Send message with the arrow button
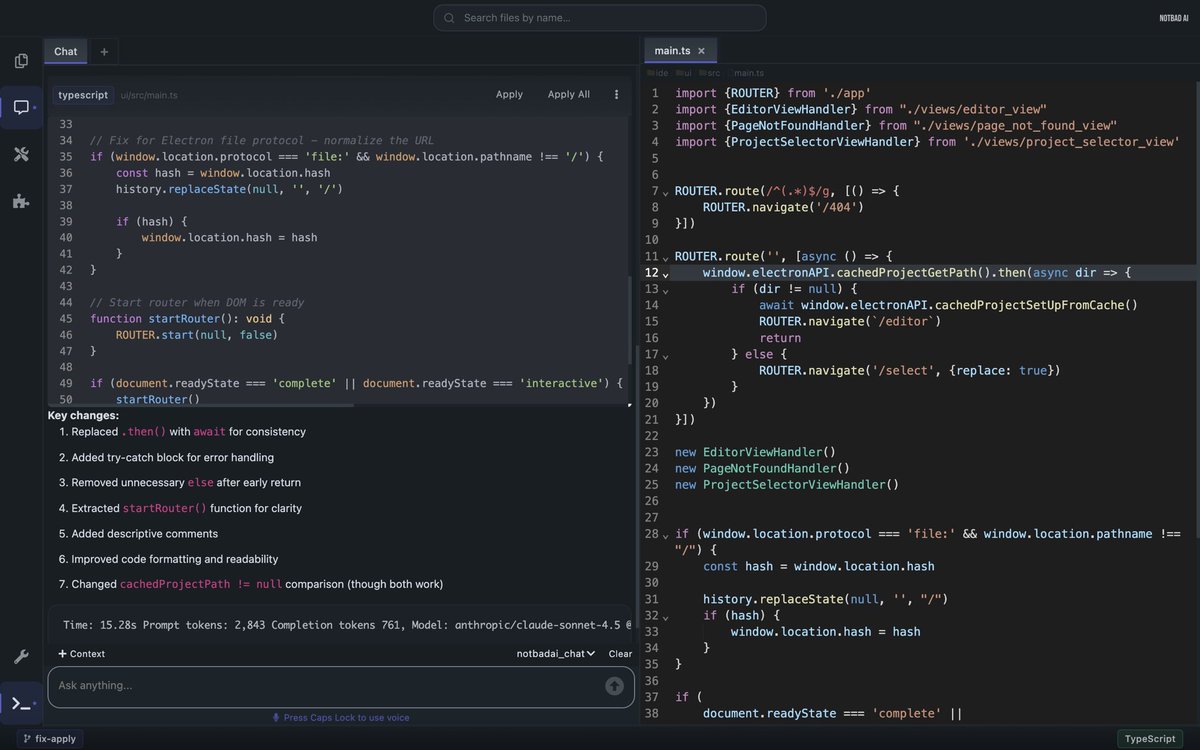Image resolution: width=1200 pixels, height=750 pixels. [x=614, y=685]
